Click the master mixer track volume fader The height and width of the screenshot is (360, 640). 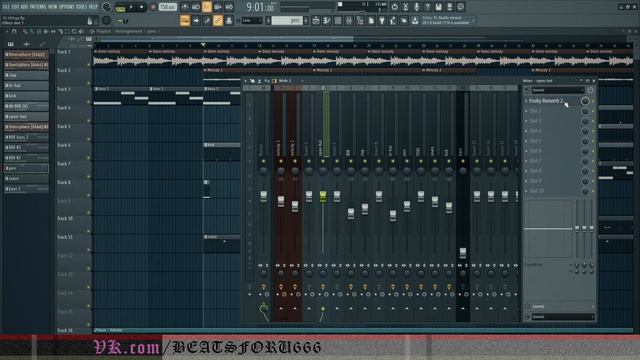click(x=264, y=196)
